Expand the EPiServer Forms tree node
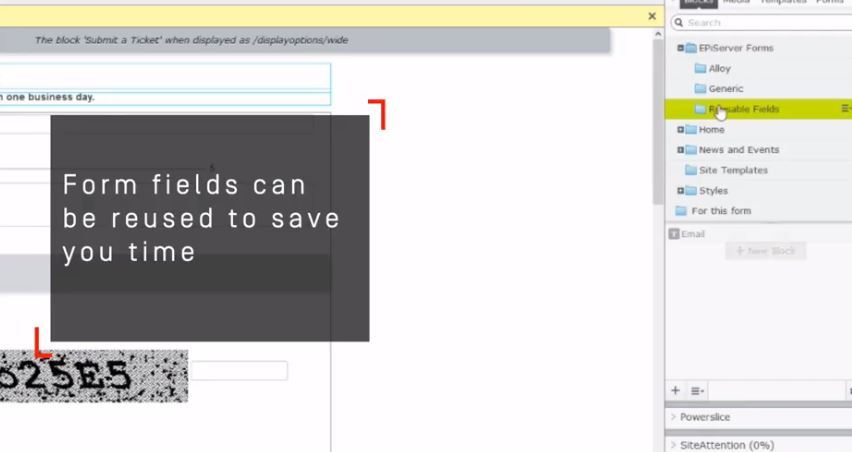The image size is (852, 452). click(680, 48)
